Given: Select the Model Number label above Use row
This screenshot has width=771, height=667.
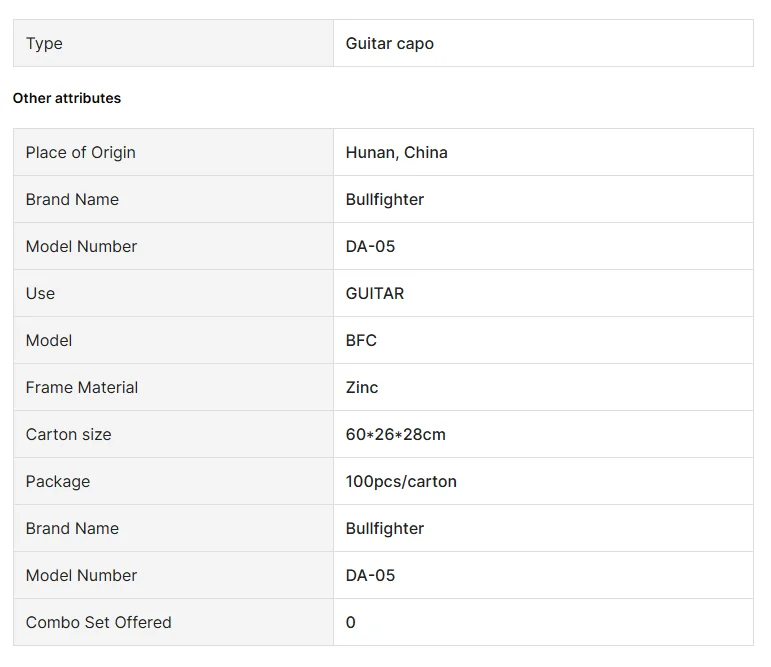Looking at the screenshot, I should click(x=81, y=247).
